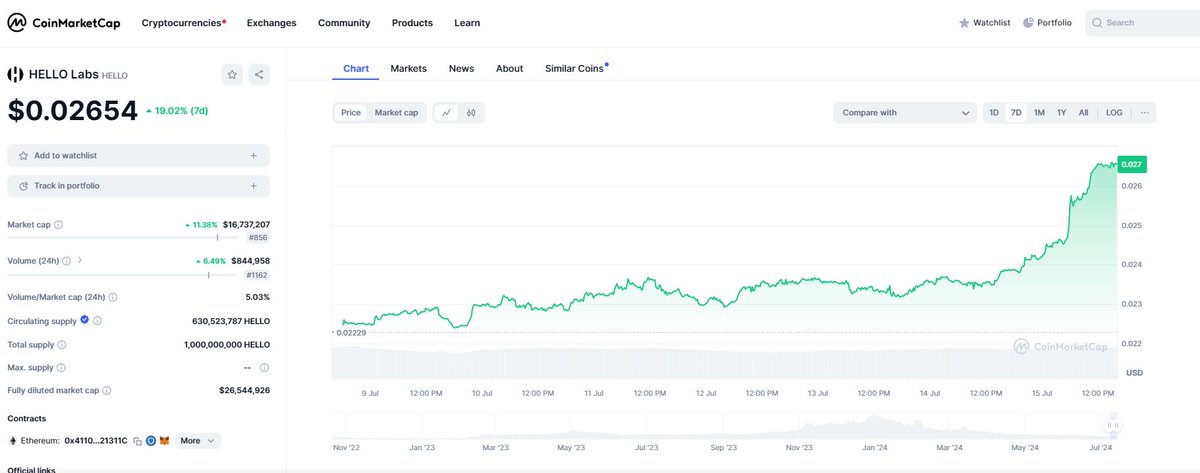Click the Volume rank slider bar
Screen dimensions: 1200x473
pos(120,274)
